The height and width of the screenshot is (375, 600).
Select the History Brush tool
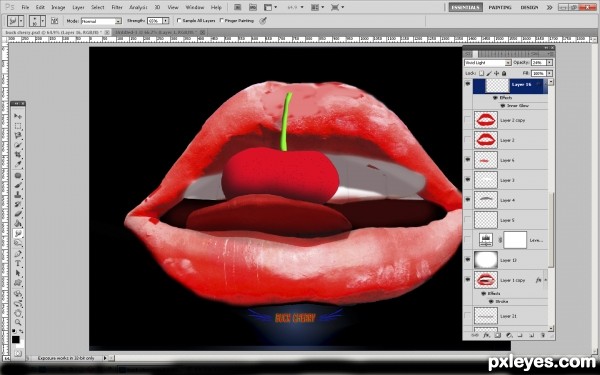(x=18, y=204)
